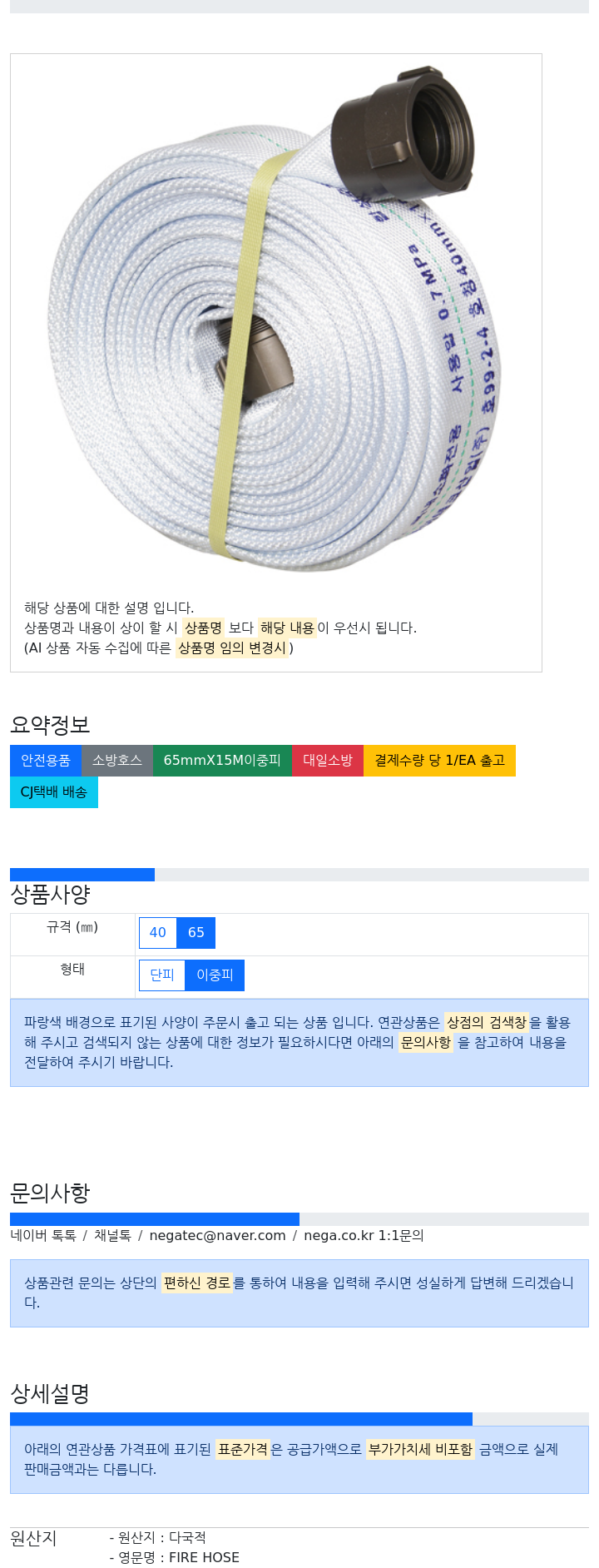The width and height of the screenshot is (599, 1568).
Task: Click the 소방호스 tag
Action: coord(117,761)
